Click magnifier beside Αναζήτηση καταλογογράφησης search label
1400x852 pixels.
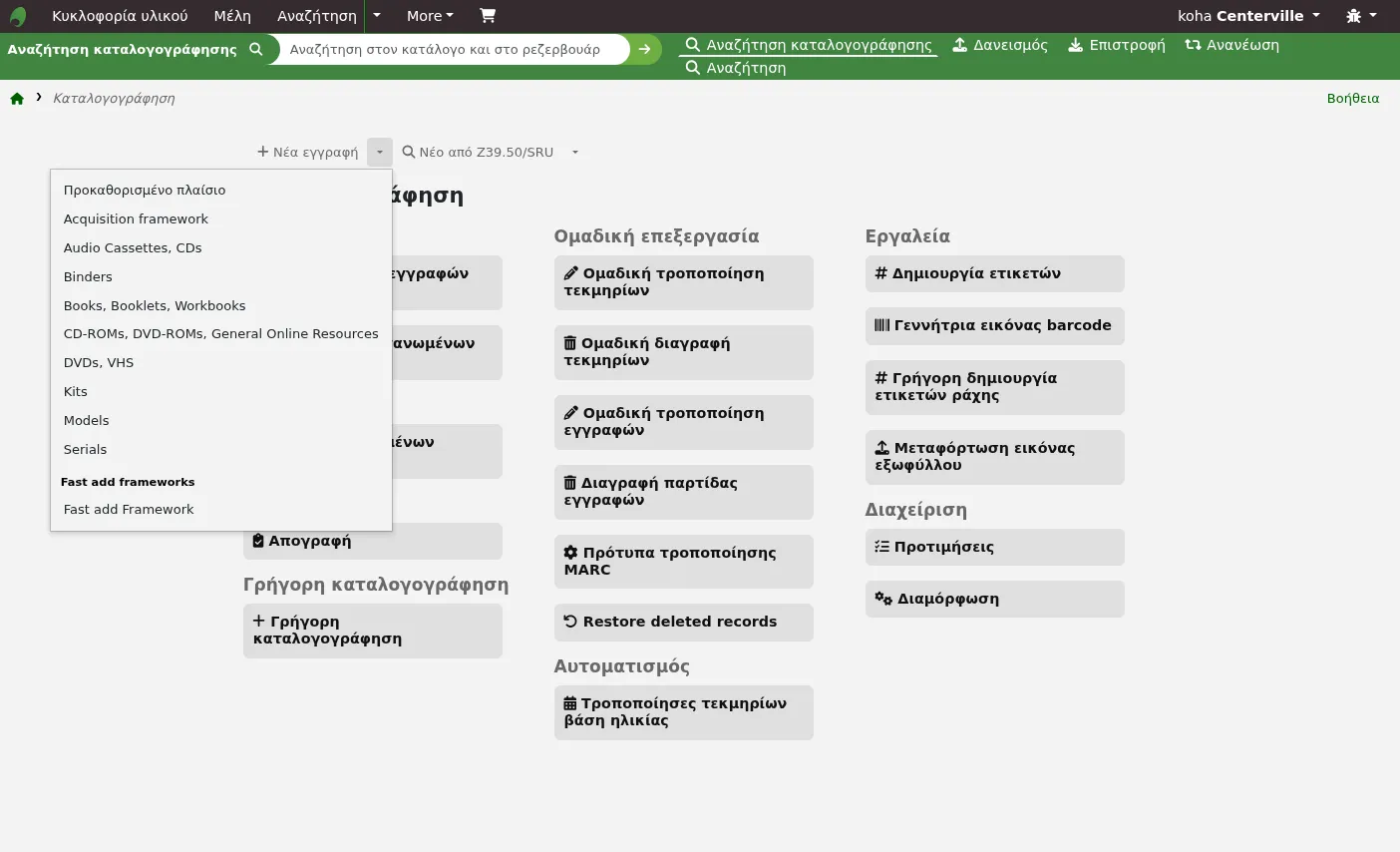coord(256,49)
